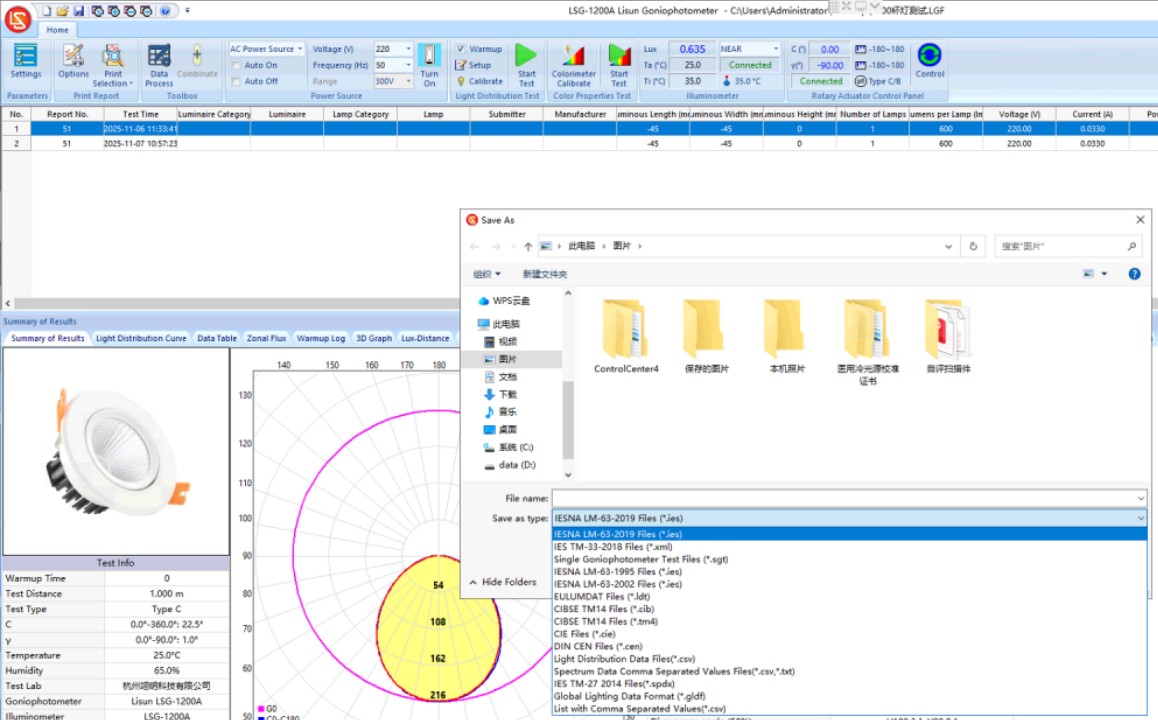Viewport: 1158px width, 720px height.
Task: Select report row 2 dated 2025-11-07
Action: point(579,143)
